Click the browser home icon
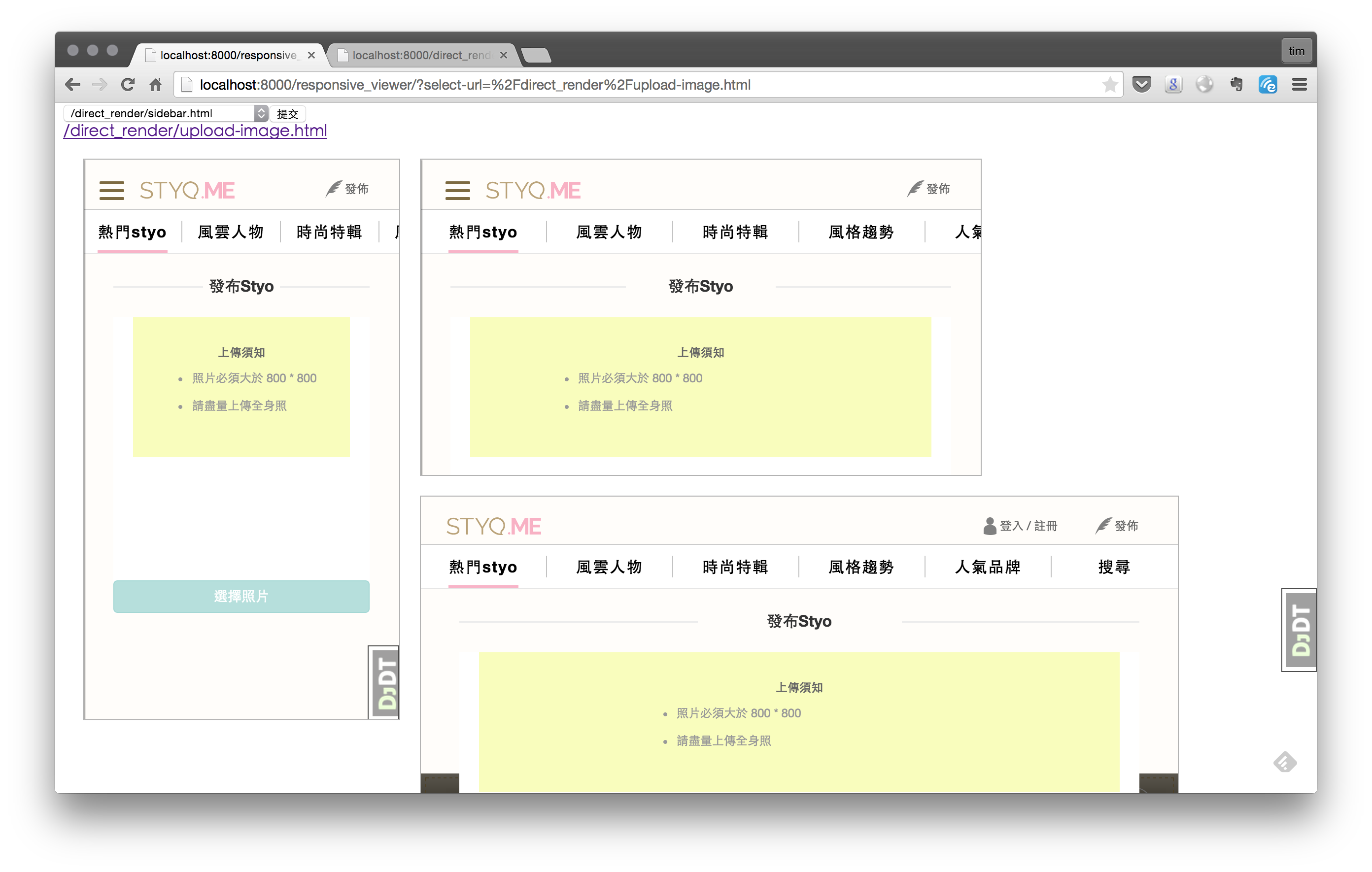 pyautogui.click(x=155, y=85)
